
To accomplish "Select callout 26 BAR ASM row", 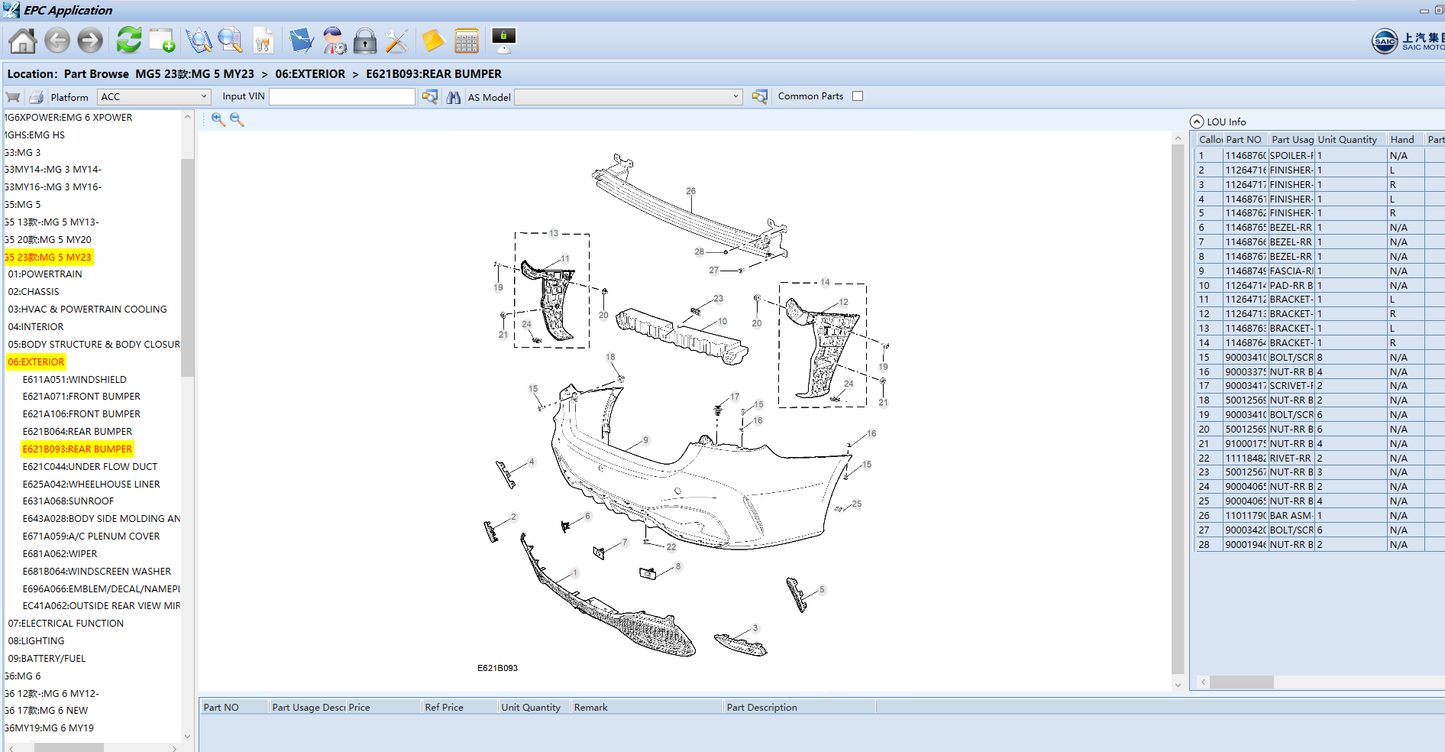I will [1320, 516].
